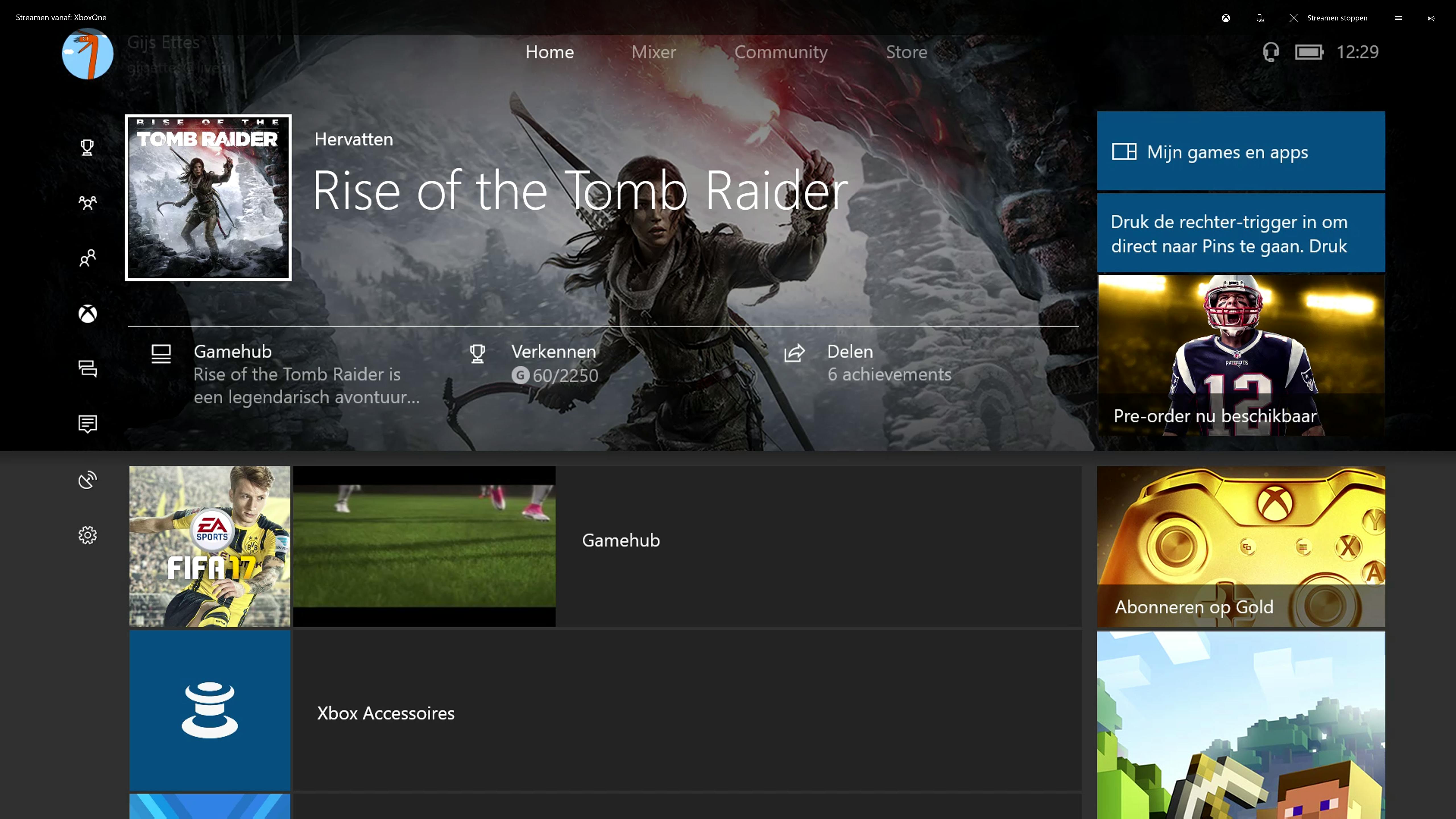Click the controller battery indicator icon

tap(1309, 52)
